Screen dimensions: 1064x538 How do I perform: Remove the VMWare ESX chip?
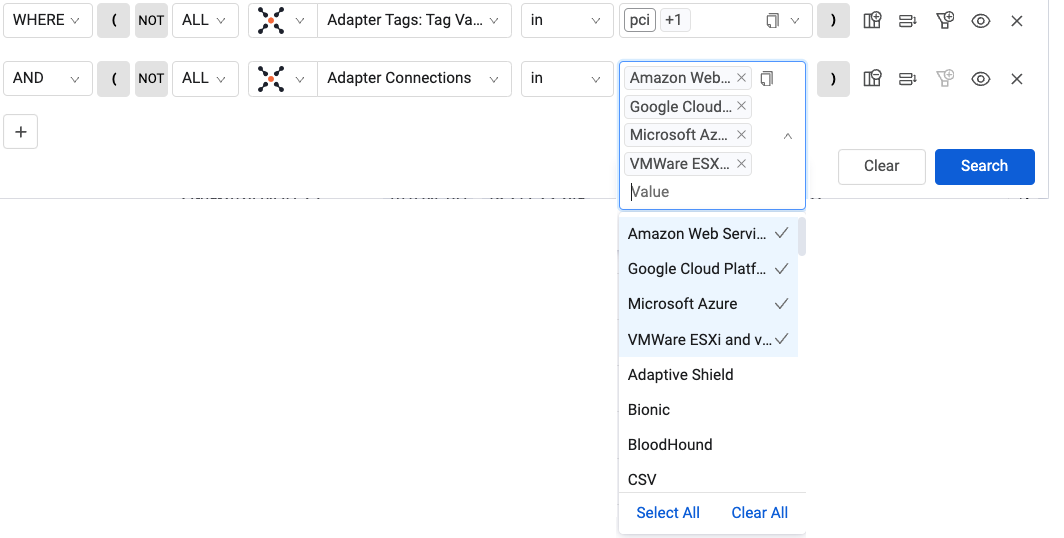(x=741, y=164)
